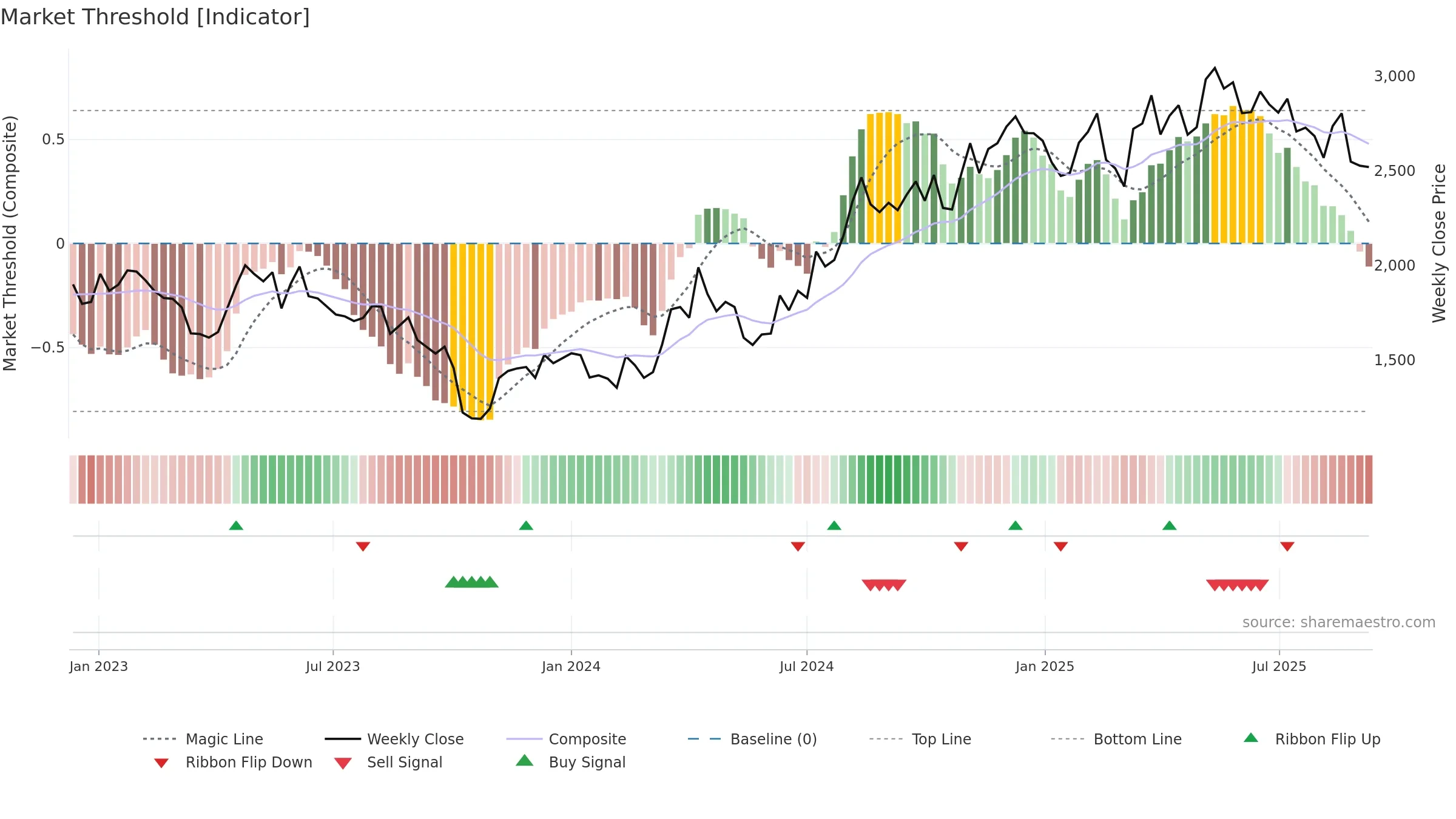Toggle the Baseline (0) legend entry
The width and height of the screenshot is (1456, 819).
[x=752, y=739]
